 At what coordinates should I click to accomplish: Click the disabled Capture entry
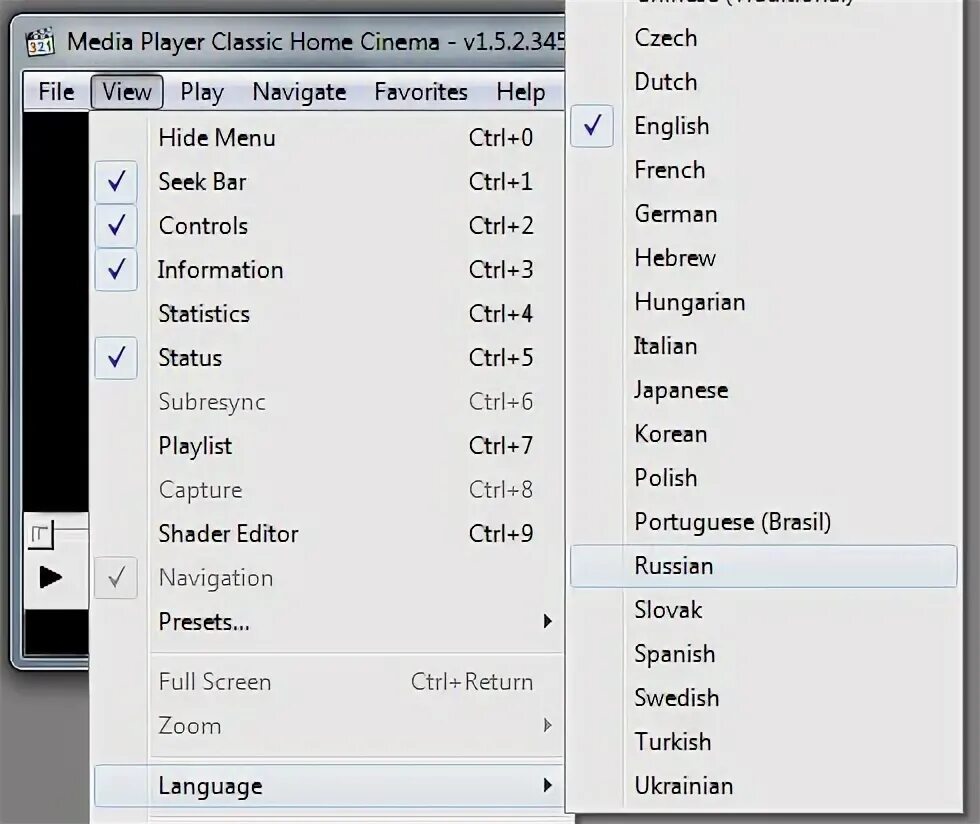pyautogui.click(x=329, y=490)
